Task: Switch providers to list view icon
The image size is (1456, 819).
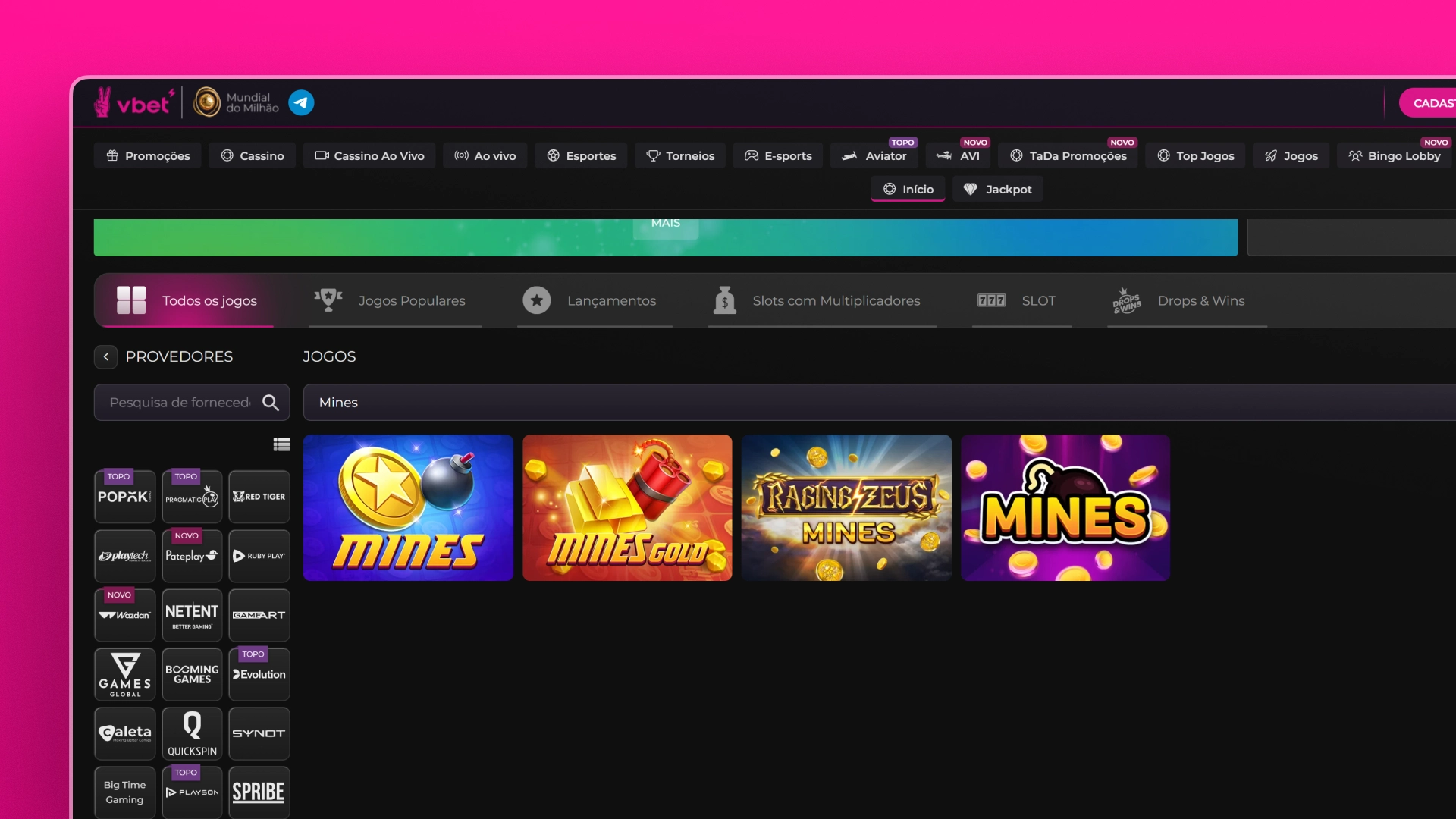Action: pos(281,444)
